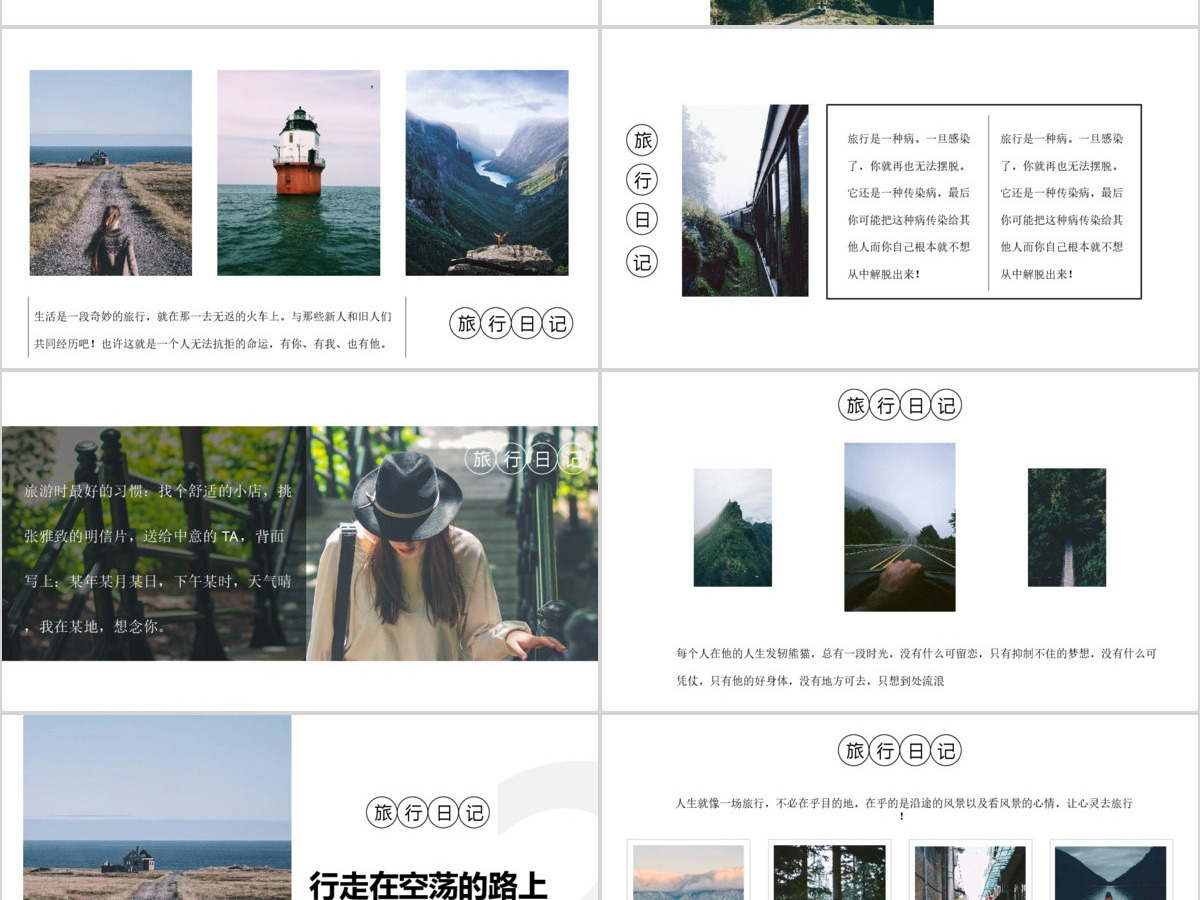Select the thumbnail of street building facade
The width and height of the screenshot is (1200, 900).
click(x=970, y=872)
